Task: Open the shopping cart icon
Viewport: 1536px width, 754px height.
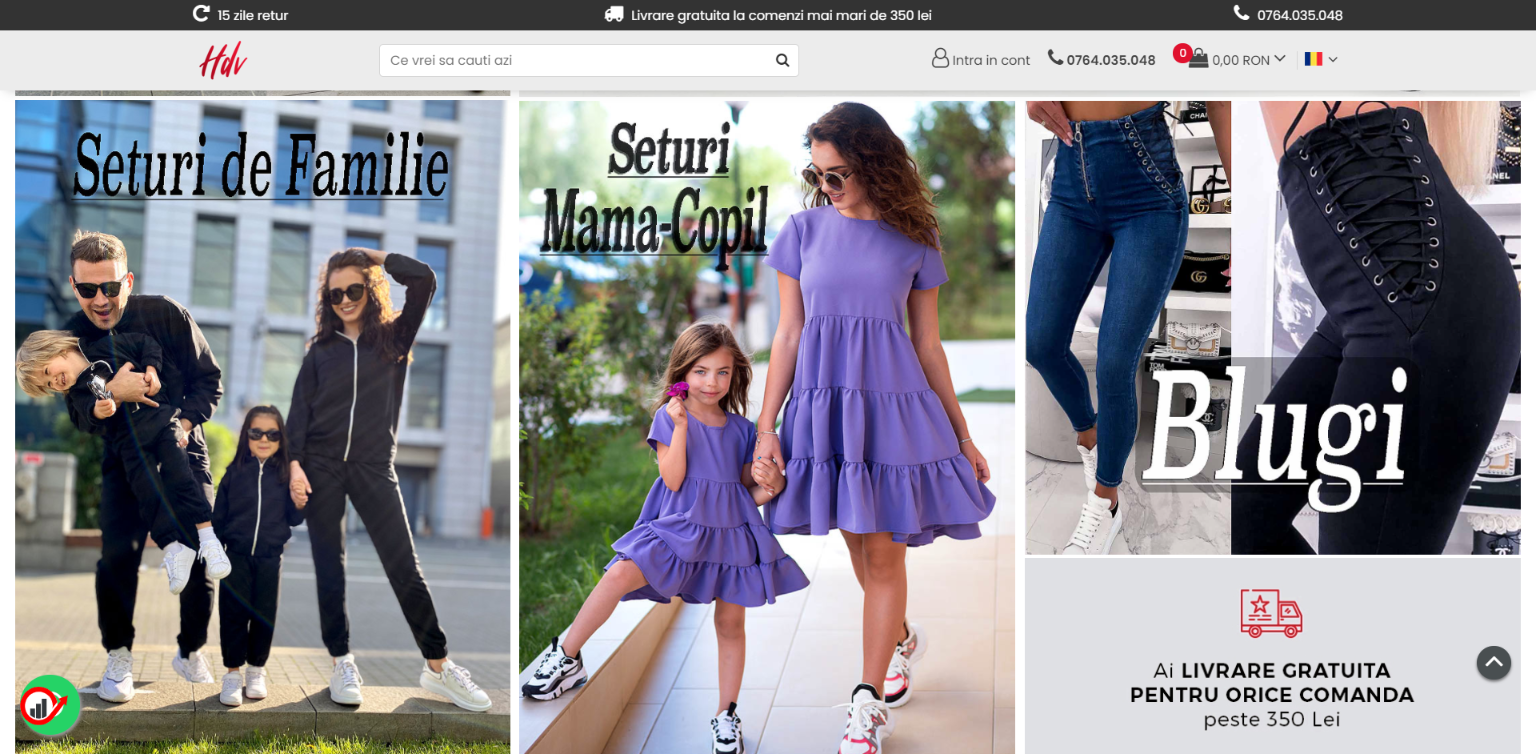Action: (1198, 59)
